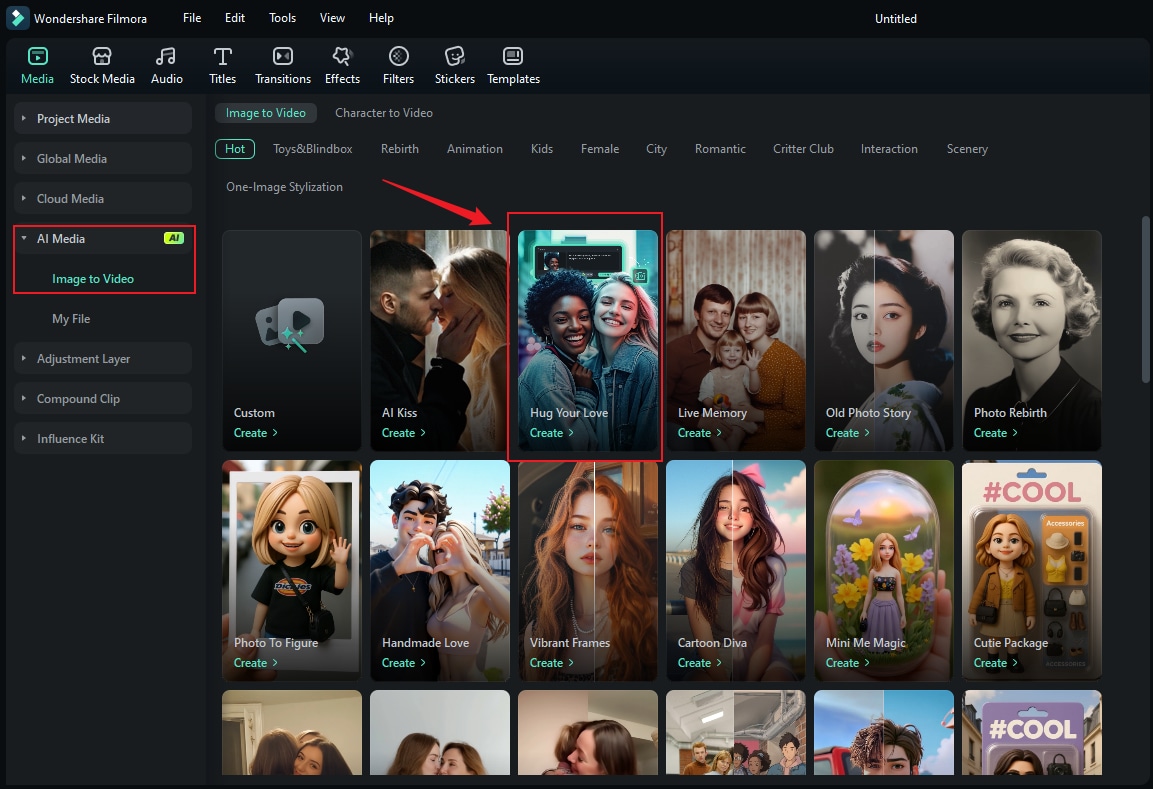Click Create on the Custom card
This screenshot has width=1153, height=789.
click(x=255, y=433)
